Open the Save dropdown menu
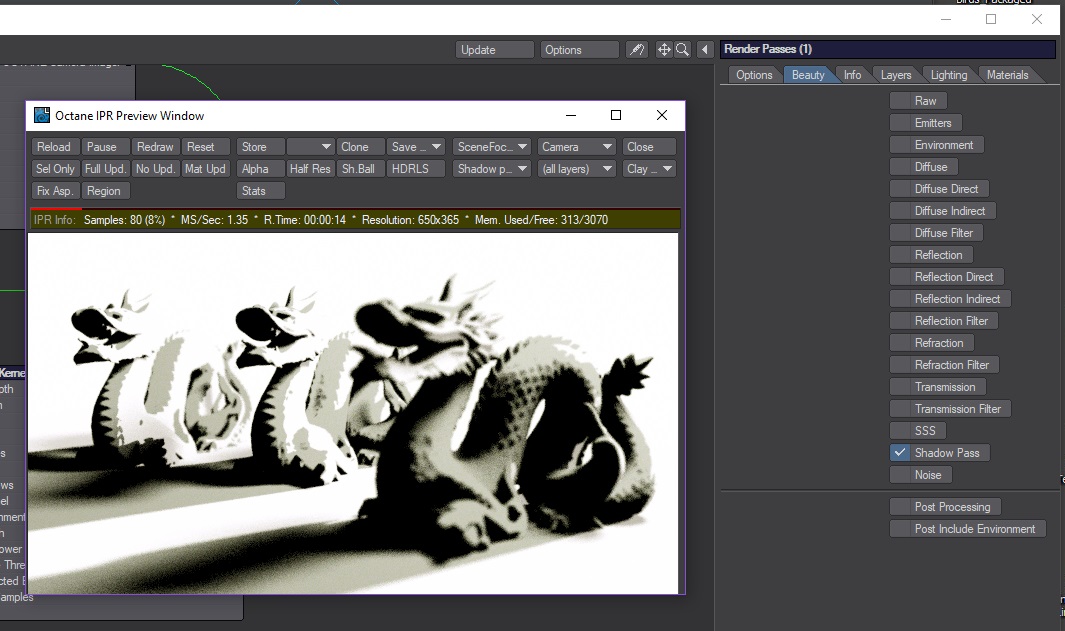Image resolution: width=1065 pixels, height=631 pixels. (415, 147)
